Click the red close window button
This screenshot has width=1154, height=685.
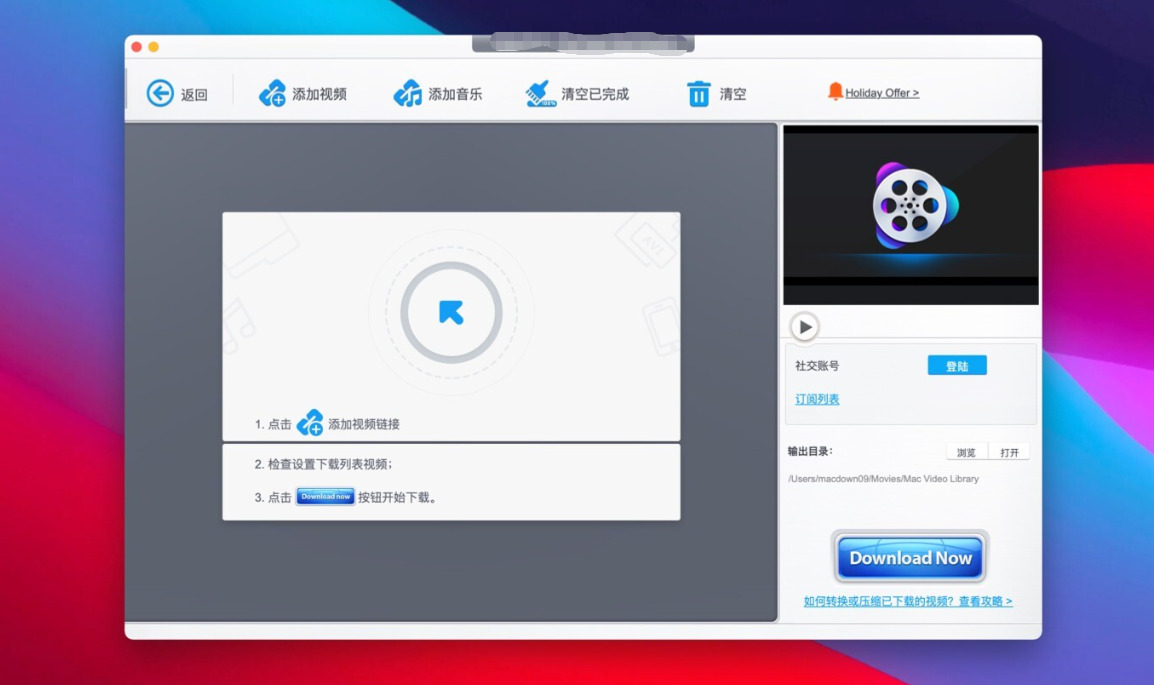coord(137,47)
